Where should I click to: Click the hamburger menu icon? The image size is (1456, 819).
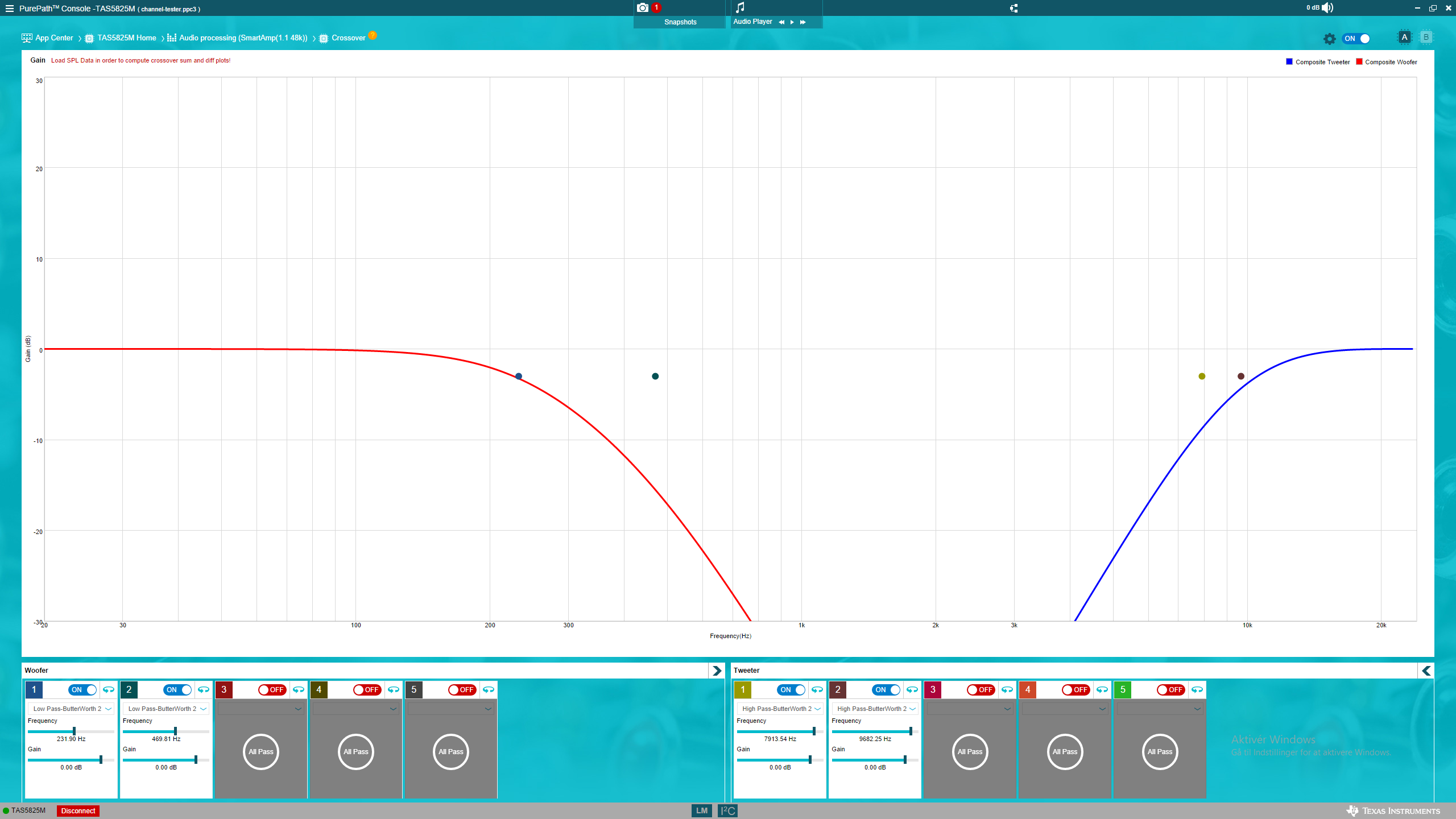9,9
